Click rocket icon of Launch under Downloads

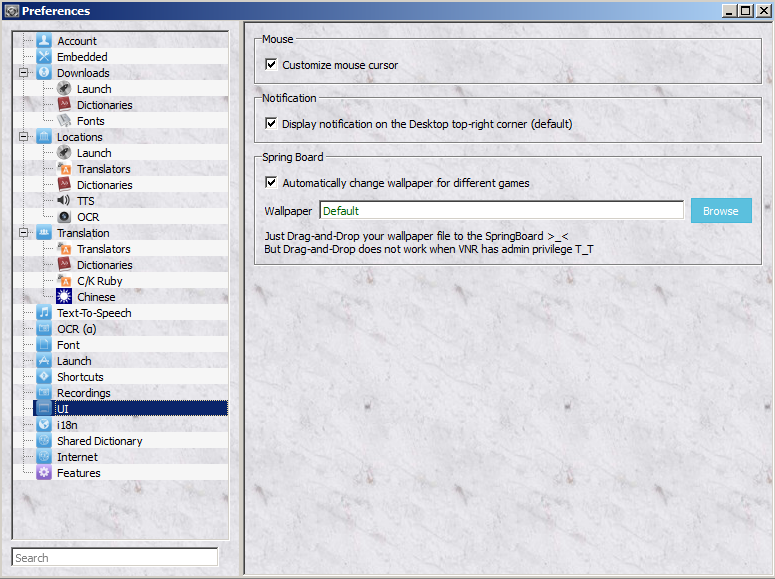(x=64, y=89)
